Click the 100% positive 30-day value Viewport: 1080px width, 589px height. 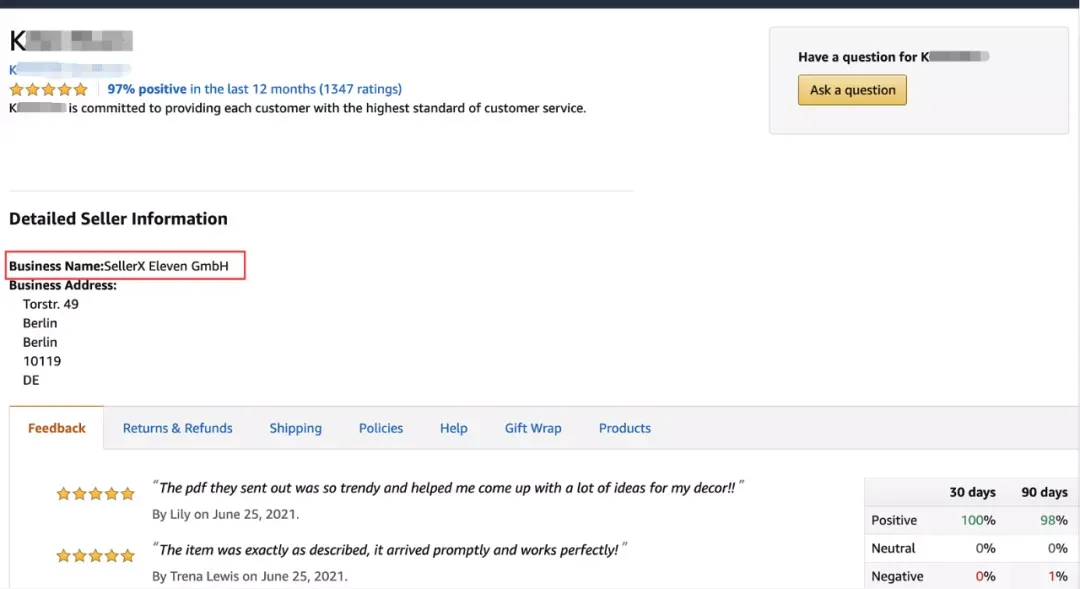click(x=978, y=520)
